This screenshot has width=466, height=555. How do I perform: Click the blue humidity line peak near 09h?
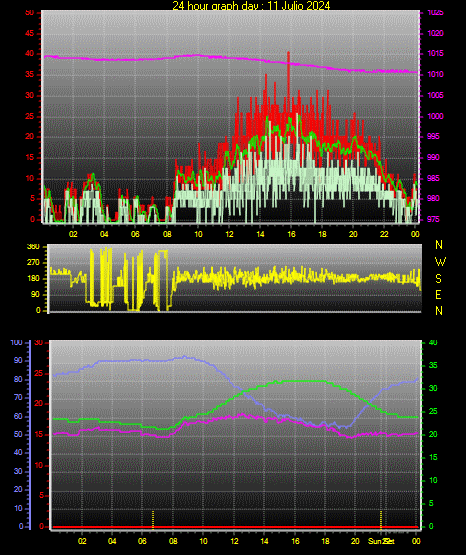tap(184, 357)
